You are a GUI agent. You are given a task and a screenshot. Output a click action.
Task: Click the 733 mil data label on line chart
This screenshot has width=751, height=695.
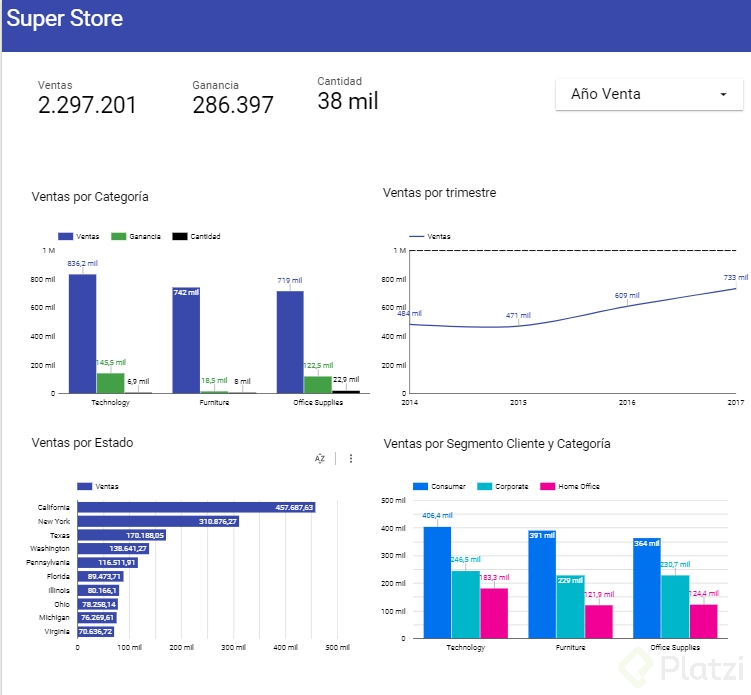pos(736,277)
